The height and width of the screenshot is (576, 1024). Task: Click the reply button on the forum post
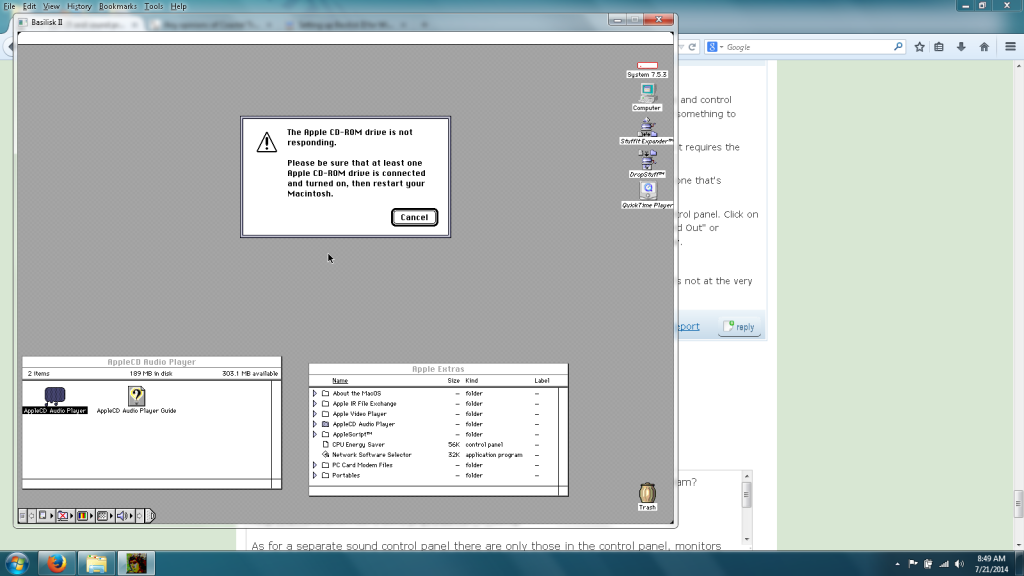point(739,327)
